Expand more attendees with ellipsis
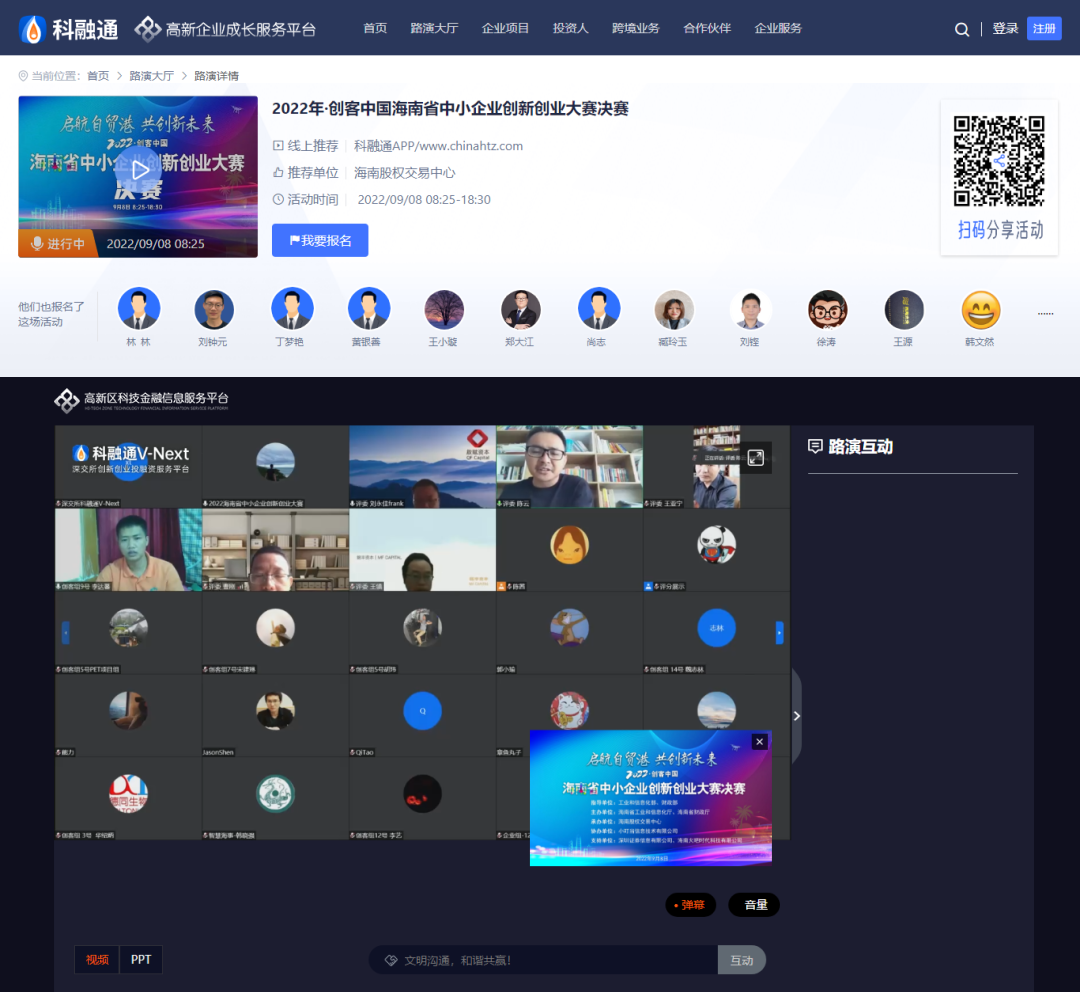Screen dimensions: 1080x992 click(x=1045, y=313)
